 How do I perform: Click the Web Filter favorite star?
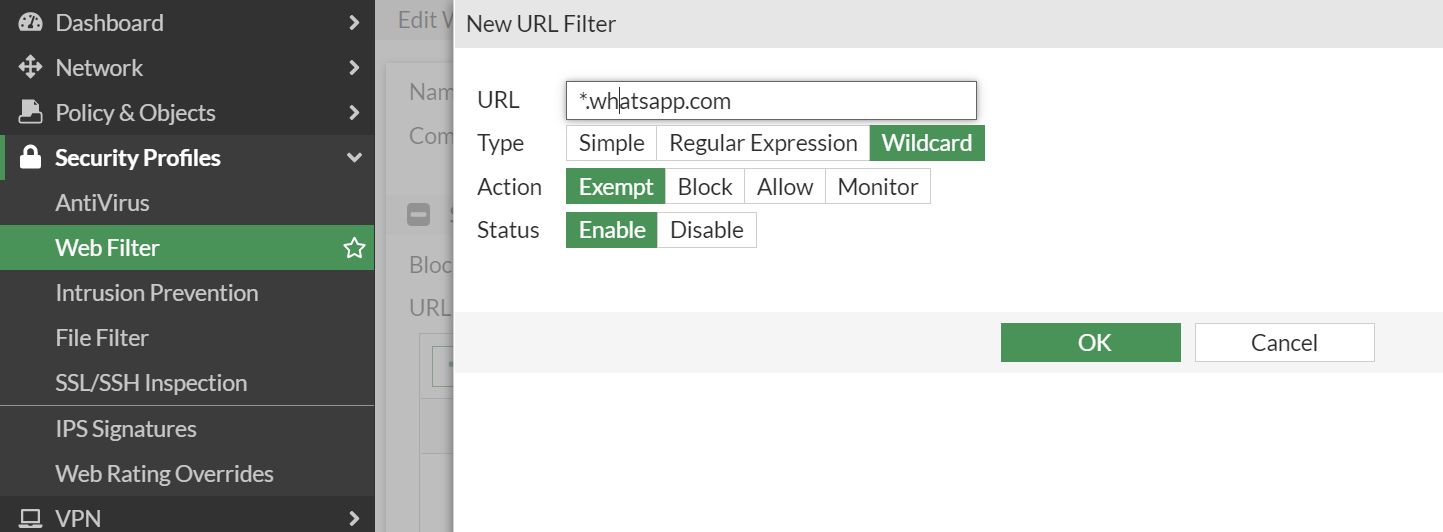tap(354, 248)
